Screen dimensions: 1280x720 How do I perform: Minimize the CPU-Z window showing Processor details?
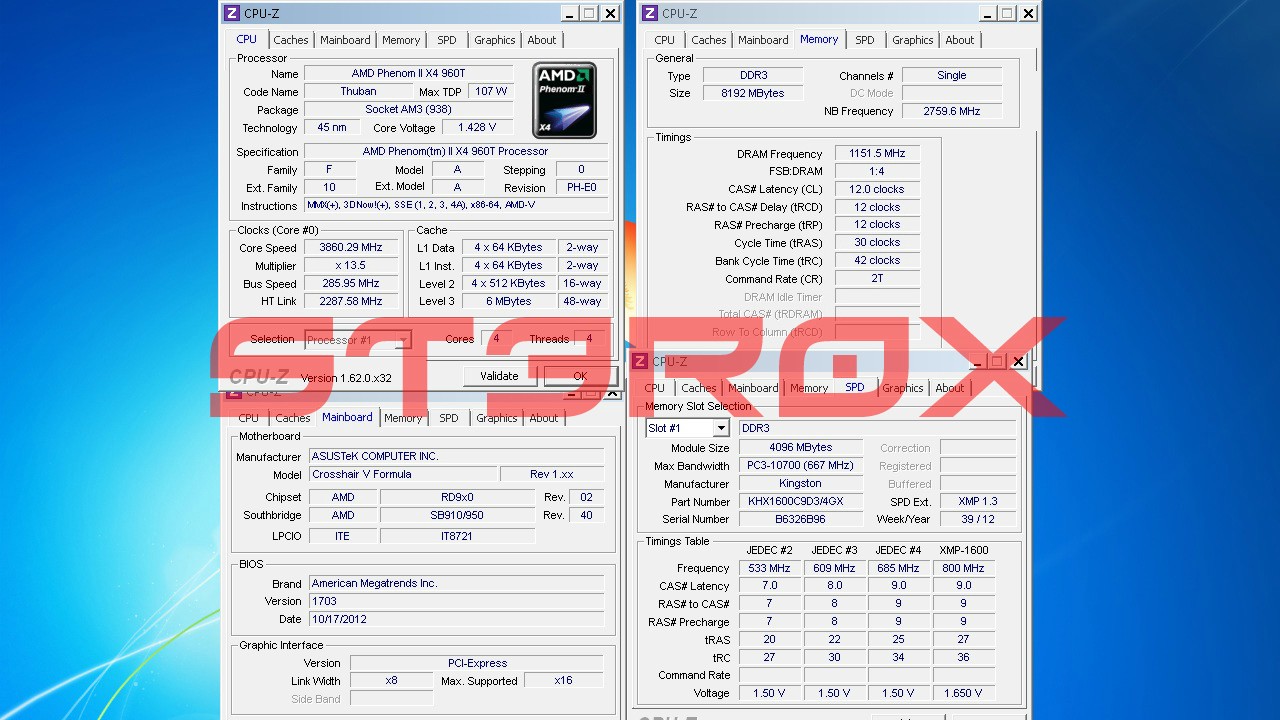pyautogui.click(x=569, y=13)
